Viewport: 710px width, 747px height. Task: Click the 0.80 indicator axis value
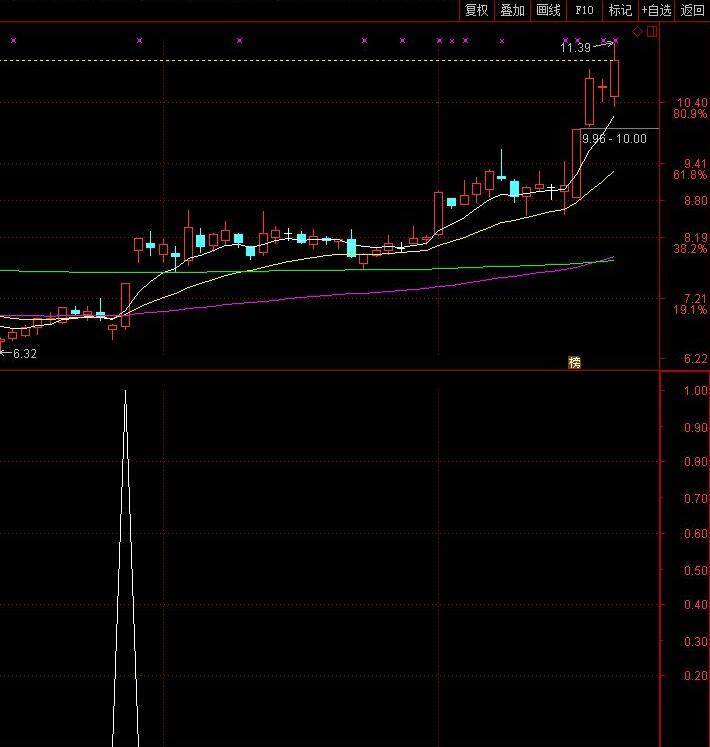[696, 462]
